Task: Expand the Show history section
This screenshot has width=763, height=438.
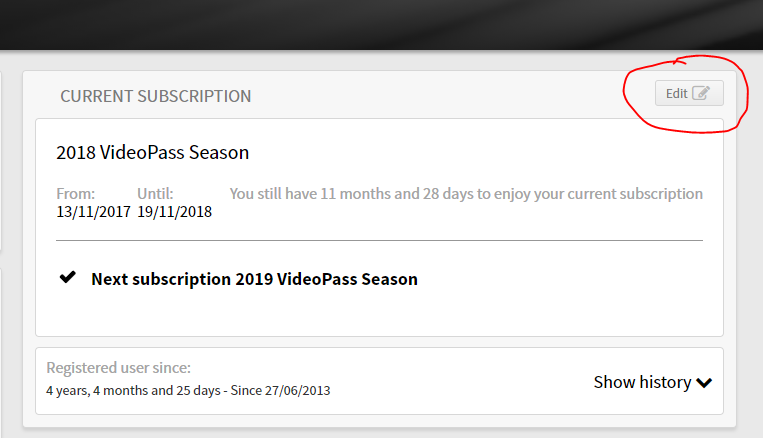Action: click(653, 383)
